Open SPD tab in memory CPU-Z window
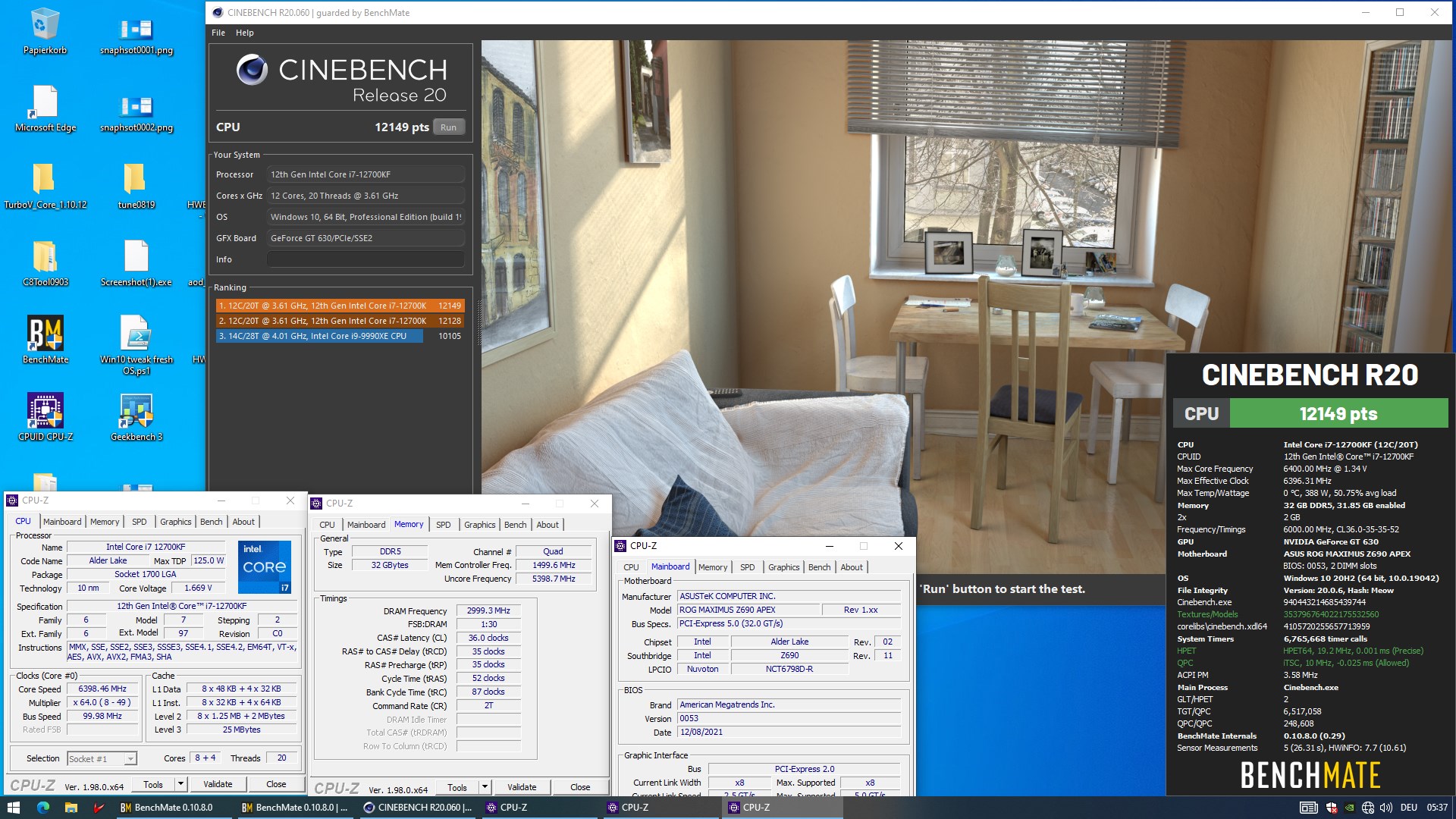The width and height of the screenshot is (1456, 819). tap(444, 525)
